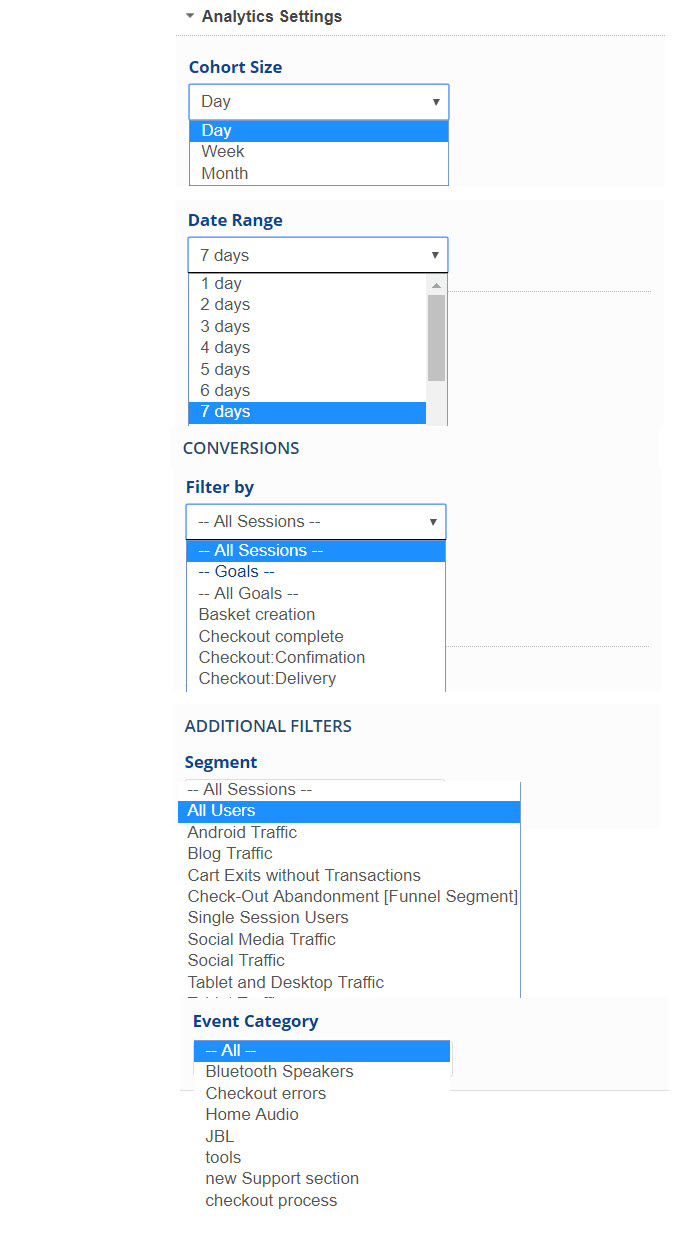This screenshot has width=676, height=1239.
Task: Choose Checkout errors event category
Action: click(266, 1093)
